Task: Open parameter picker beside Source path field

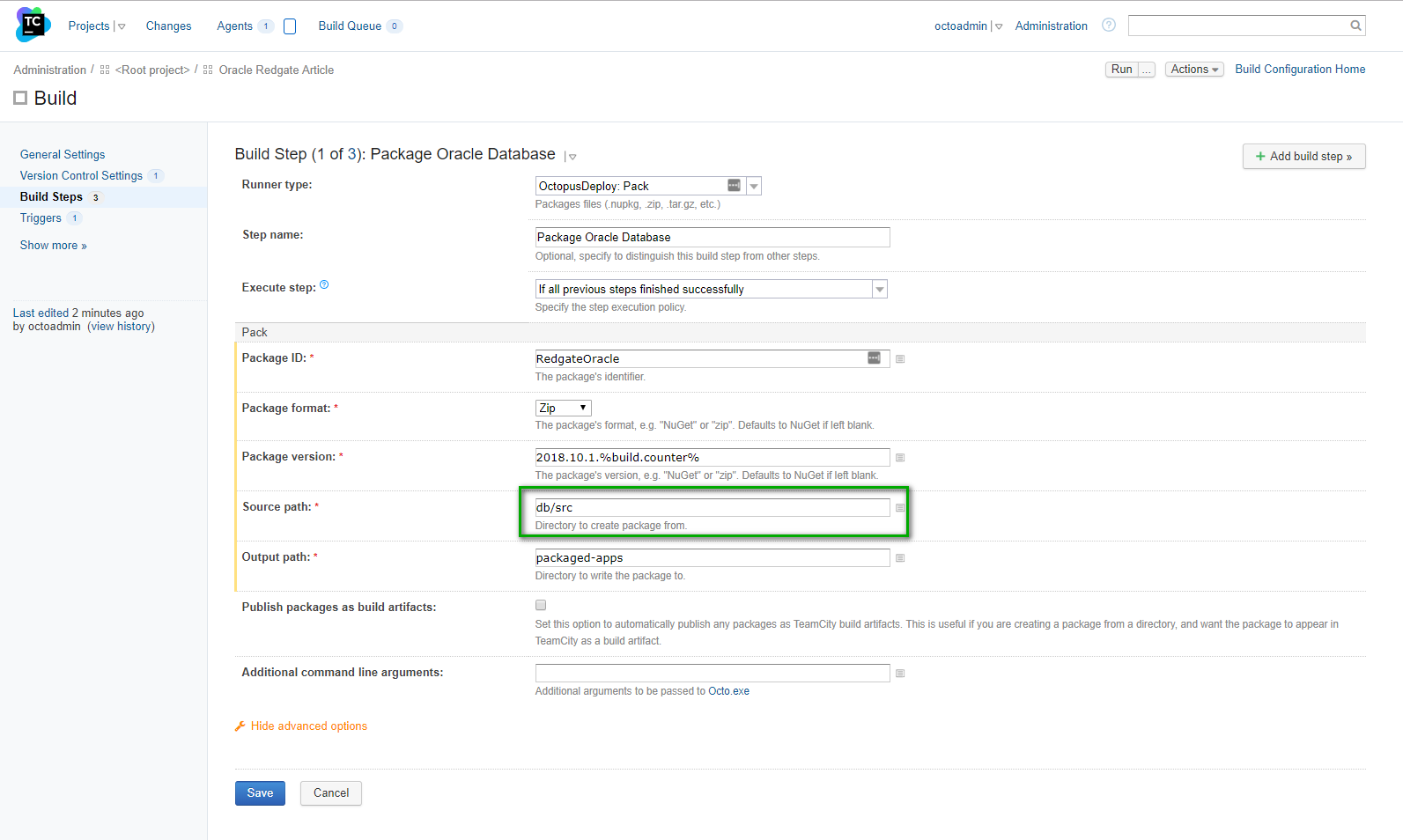Action: (x=900, y=508)
